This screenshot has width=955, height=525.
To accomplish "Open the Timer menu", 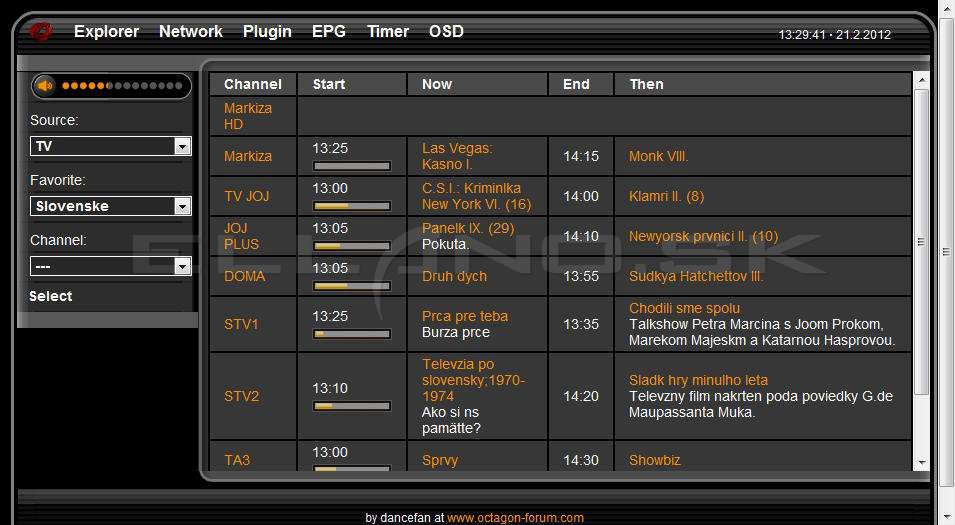I will [387, 31].
